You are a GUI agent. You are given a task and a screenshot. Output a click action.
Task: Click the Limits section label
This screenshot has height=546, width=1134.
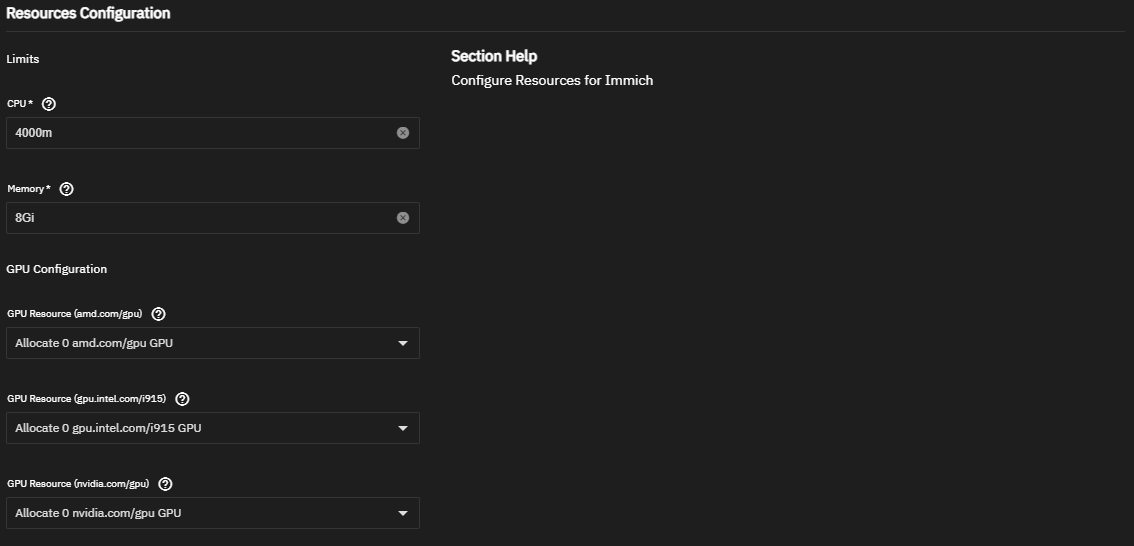tap(23, 59)
